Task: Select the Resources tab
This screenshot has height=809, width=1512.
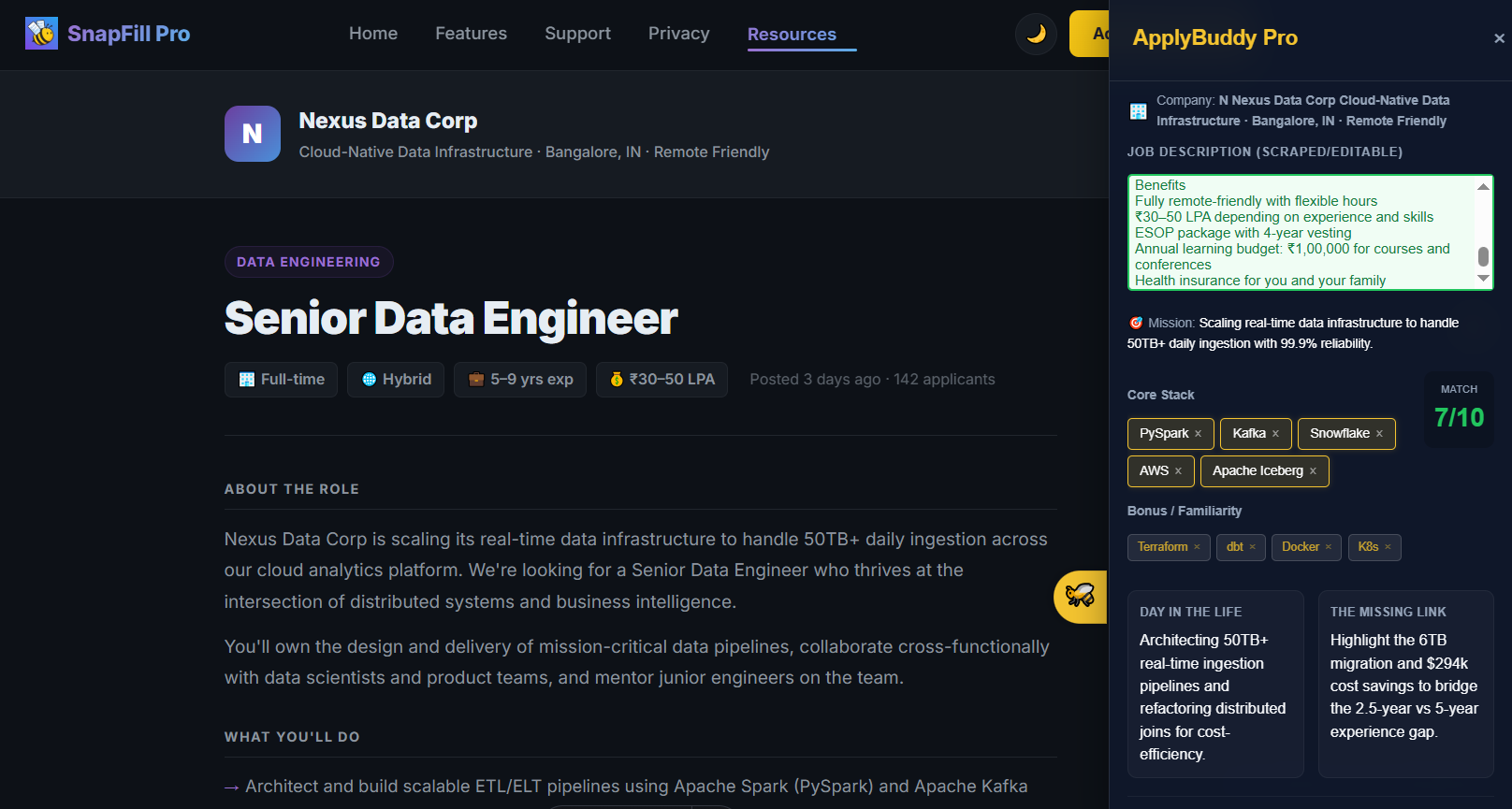Action: tap(792, 35)
